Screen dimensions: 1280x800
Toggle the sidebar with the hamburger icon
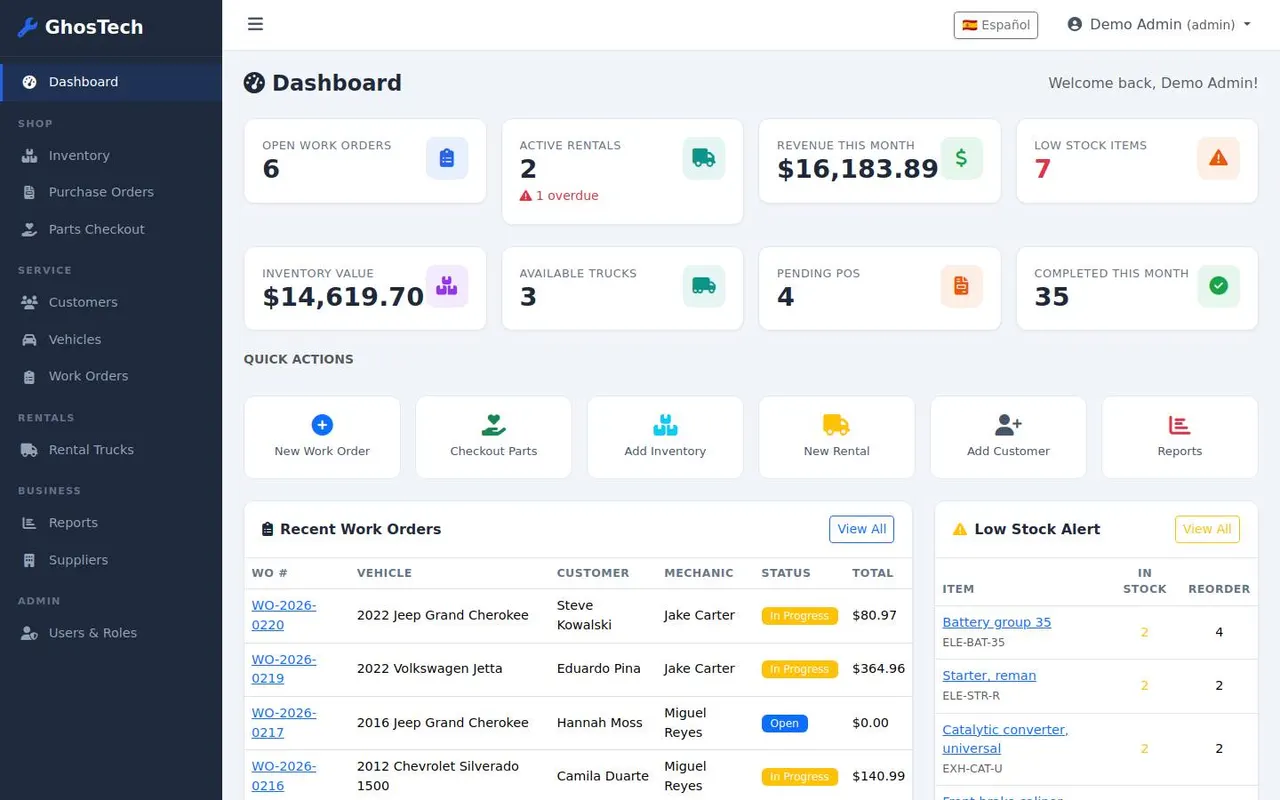click(255, 24)
